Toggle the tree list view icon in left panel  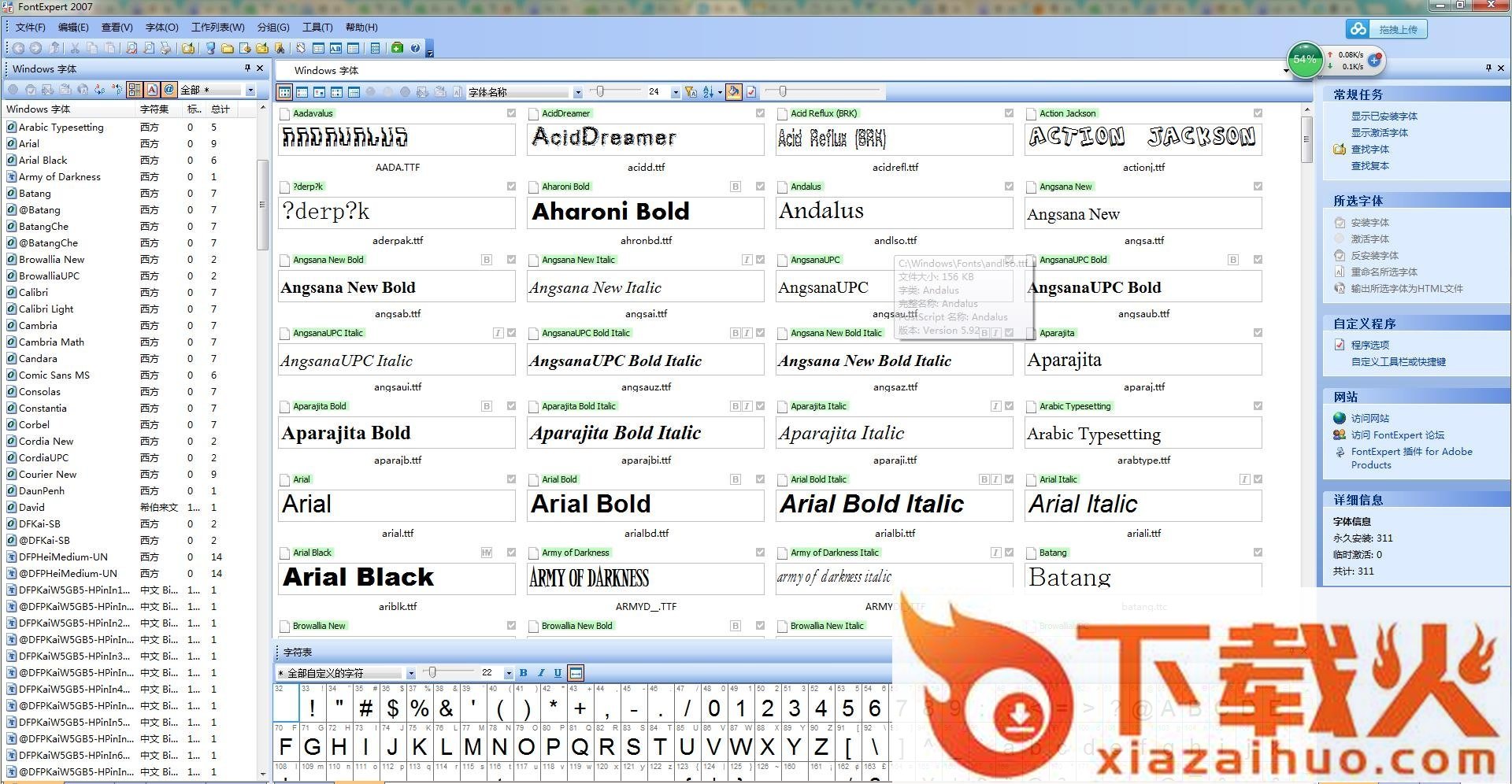click(135, 90)
